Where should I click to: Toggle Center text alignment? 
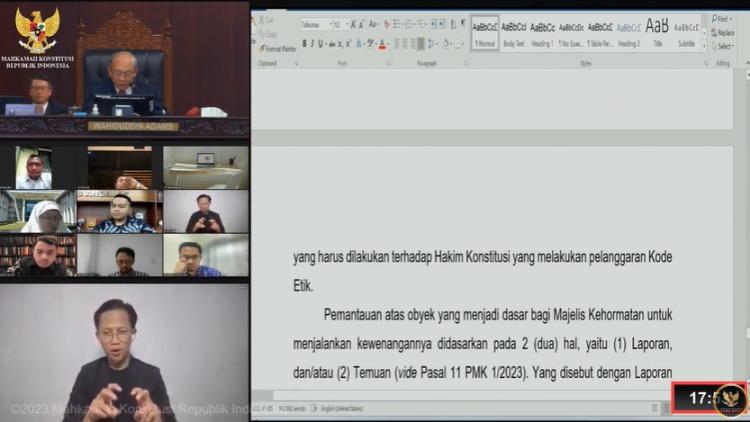click(405, 44)
